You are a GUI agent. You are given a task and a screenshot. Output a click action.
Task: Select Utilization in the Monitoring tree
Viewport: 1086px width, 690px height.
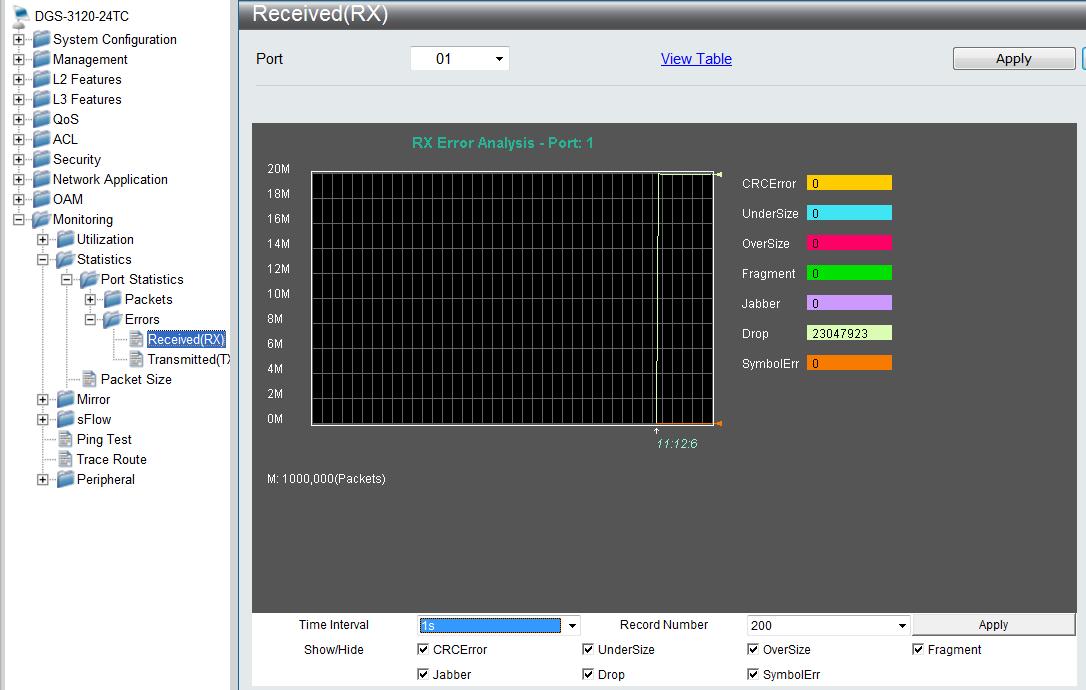105,239
